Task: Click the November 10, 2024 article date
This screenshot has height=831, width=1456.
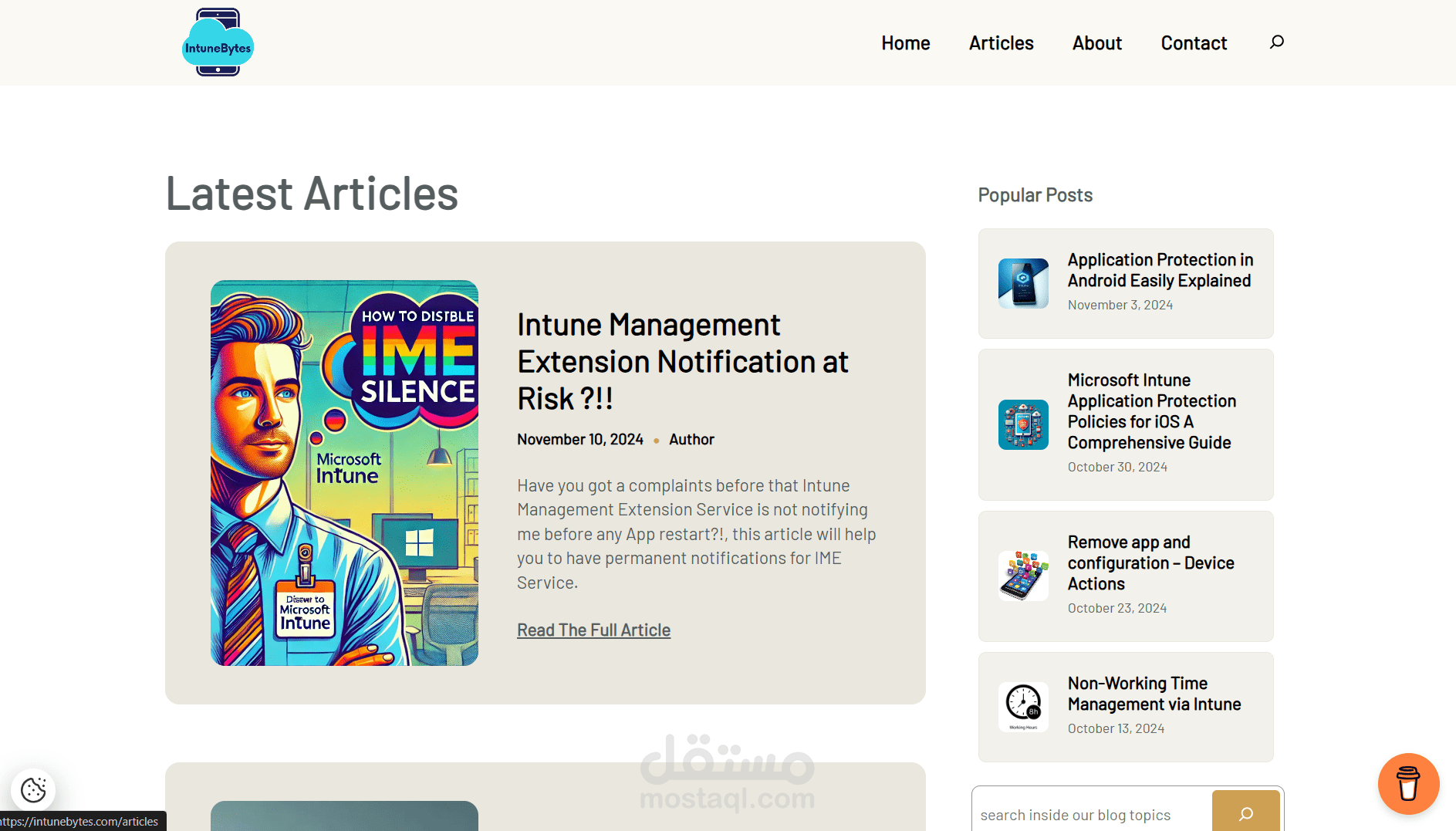Action: pos(580,439)
